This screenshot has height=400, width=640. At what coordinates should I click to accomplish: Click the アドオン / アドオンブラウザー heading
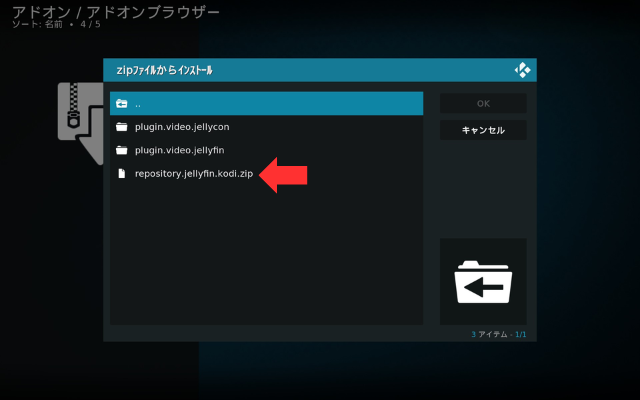click(x=115, y=11)
